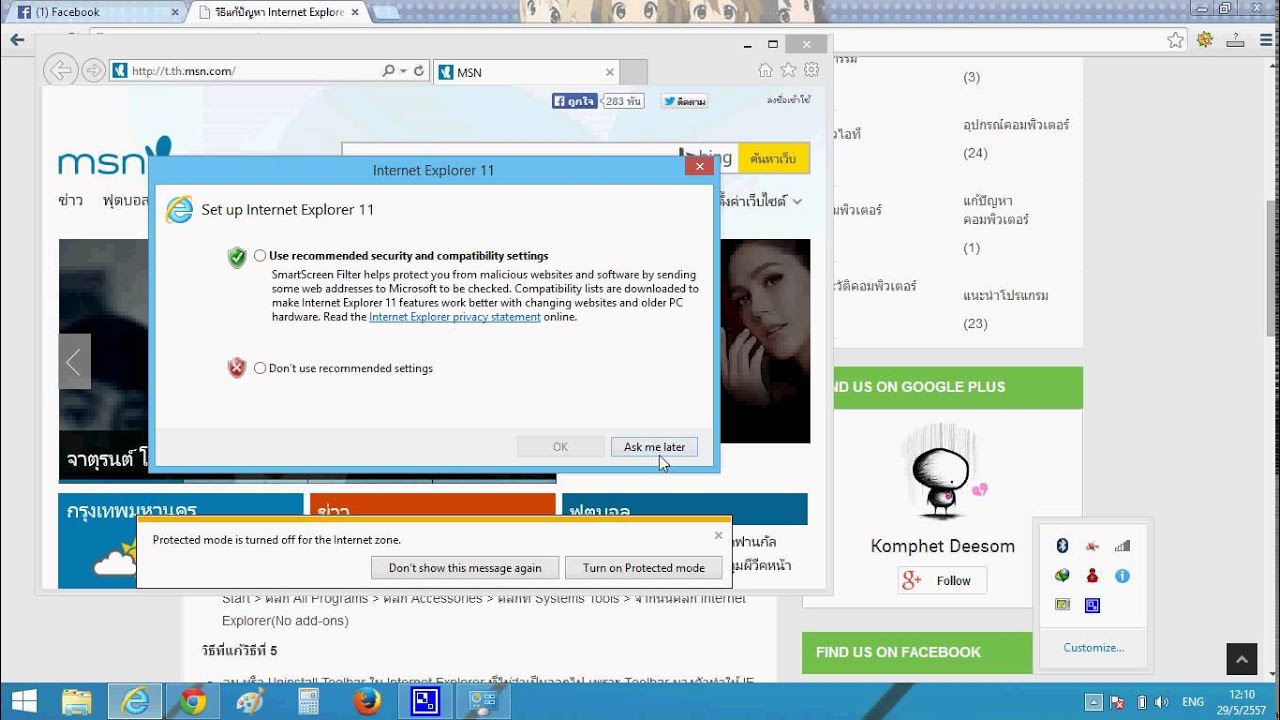Click the Chrome page vertical scrollbar thumb
Image resolution: width=1280 pixels, height=720 pixels.
point(1272,268)
